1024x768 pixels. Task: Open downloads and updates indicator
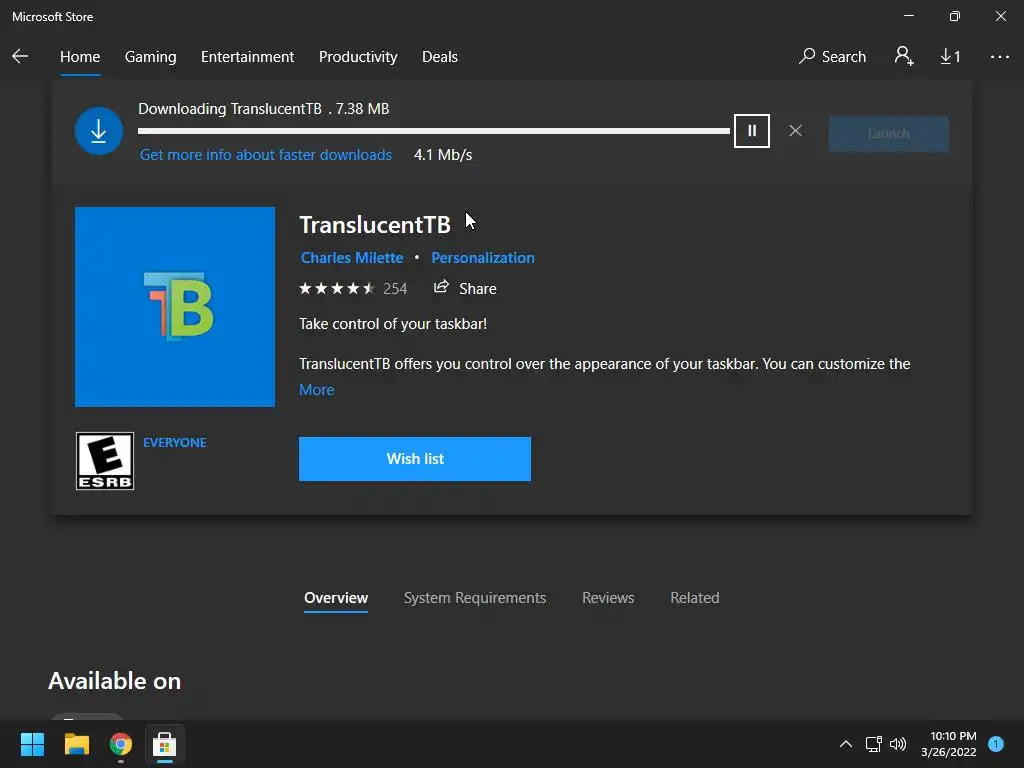click(x=950, y=57)
